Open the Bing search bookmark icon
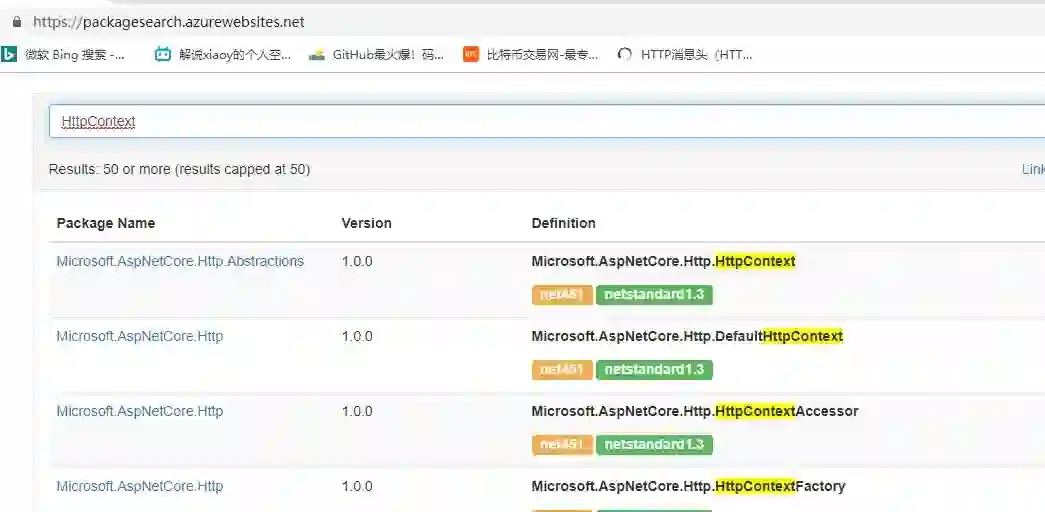Screen dimensions: 1045x512 point(9,55)
